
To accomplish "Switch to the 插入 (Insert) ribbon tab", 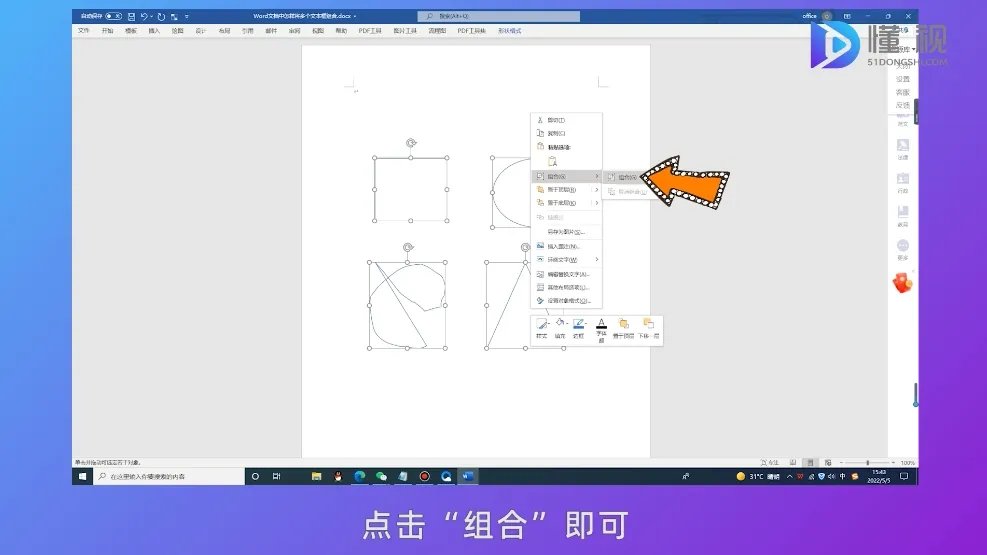I will (x=154, y=30).
